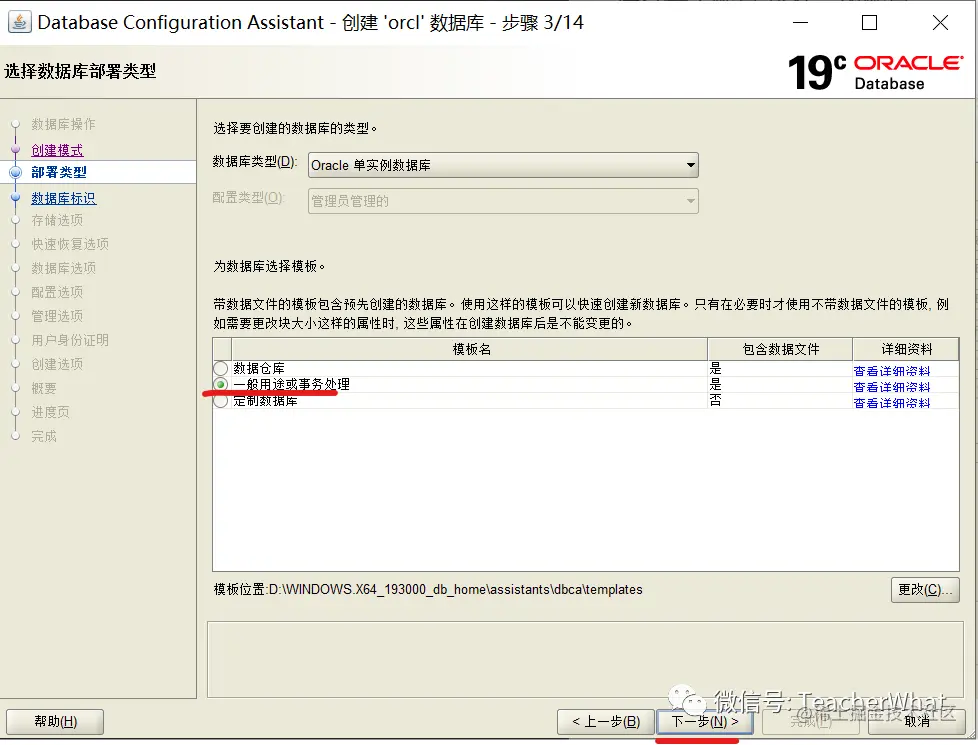Go back with 上一步(B) button

point(606,722)
